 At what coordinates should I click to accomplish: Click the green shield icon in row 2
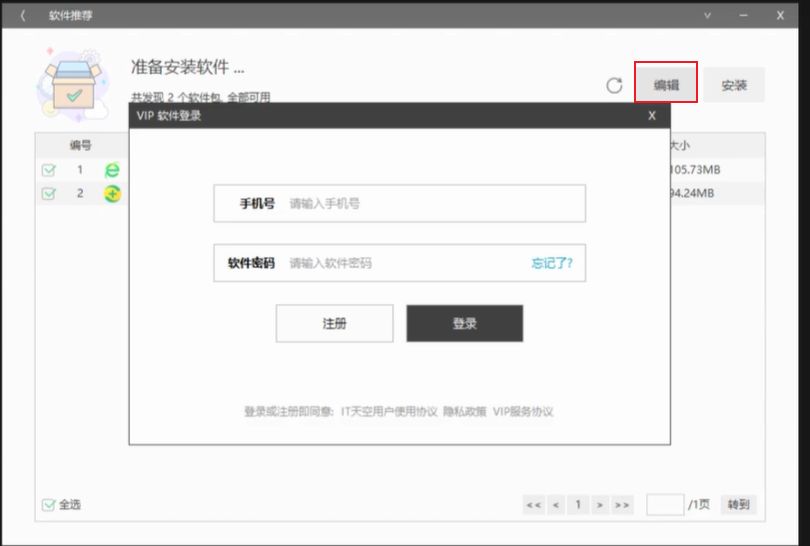click(x=113, y=193)
